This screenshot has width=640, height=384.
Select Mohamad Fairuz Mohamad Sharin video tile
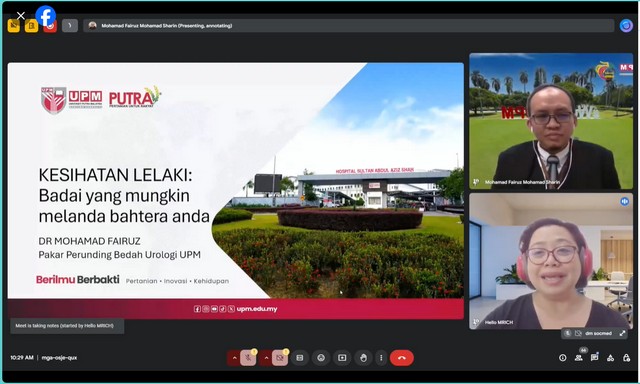pyautogui.click(x=551, y=121)
